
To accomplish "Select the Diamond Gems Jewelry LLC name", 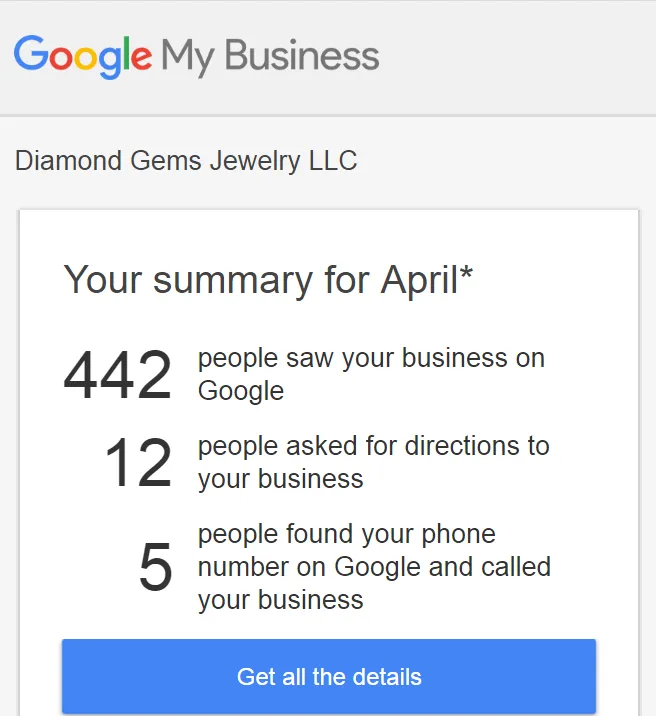I will pos(186,160).
